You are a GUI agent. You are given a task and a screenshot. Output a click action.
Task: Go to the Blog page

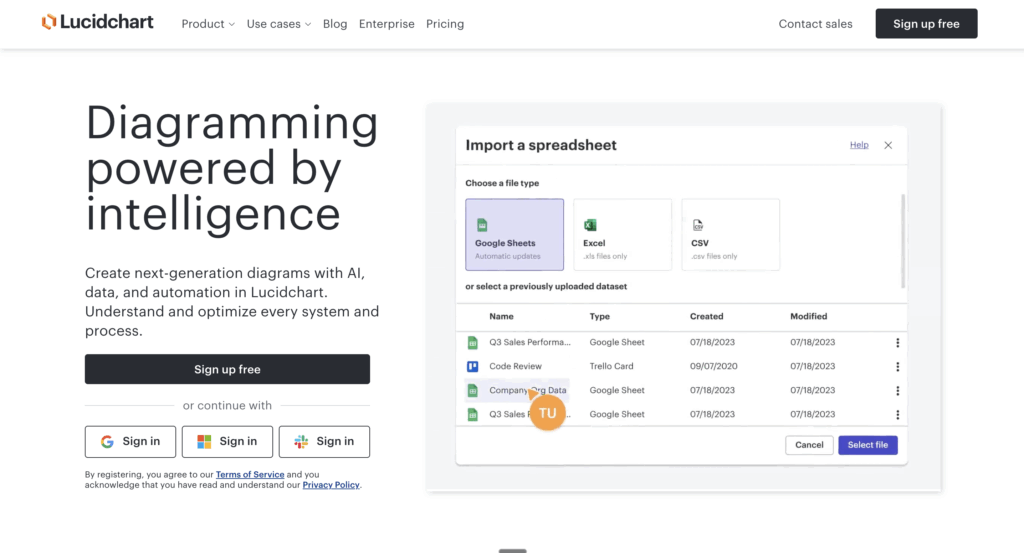click(335, 24)
